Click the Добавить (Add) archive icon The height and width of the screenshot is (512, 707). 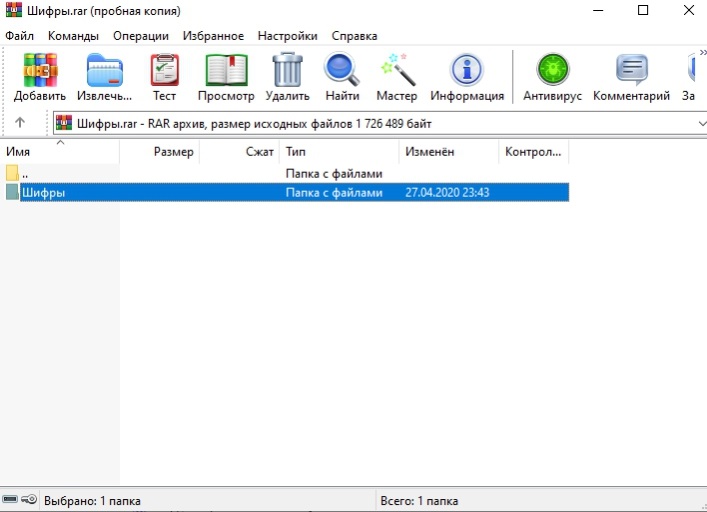[40, 72]
